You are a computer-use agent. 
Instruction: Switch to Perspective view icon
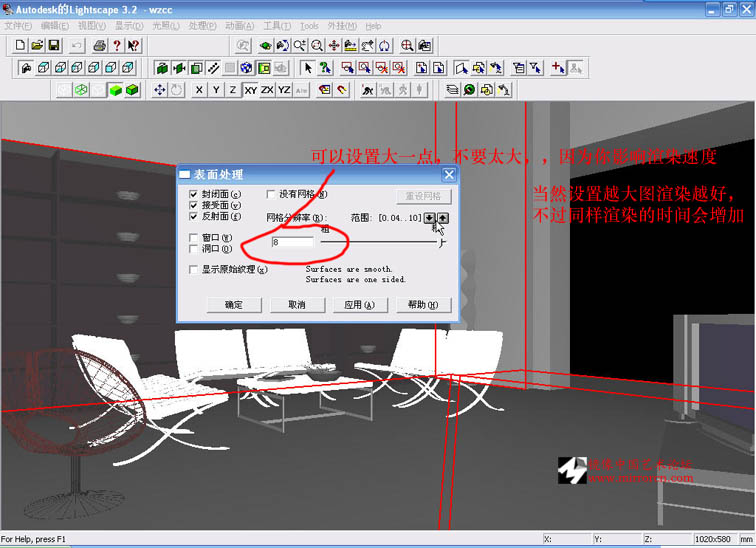26,67
